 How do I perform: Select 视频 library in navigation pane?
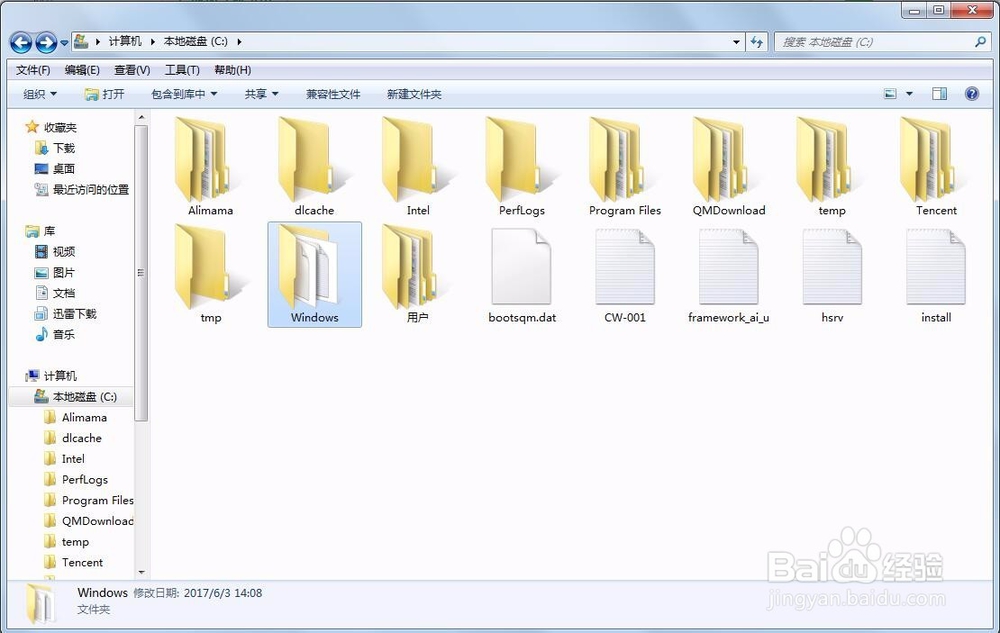coord(64,252)
